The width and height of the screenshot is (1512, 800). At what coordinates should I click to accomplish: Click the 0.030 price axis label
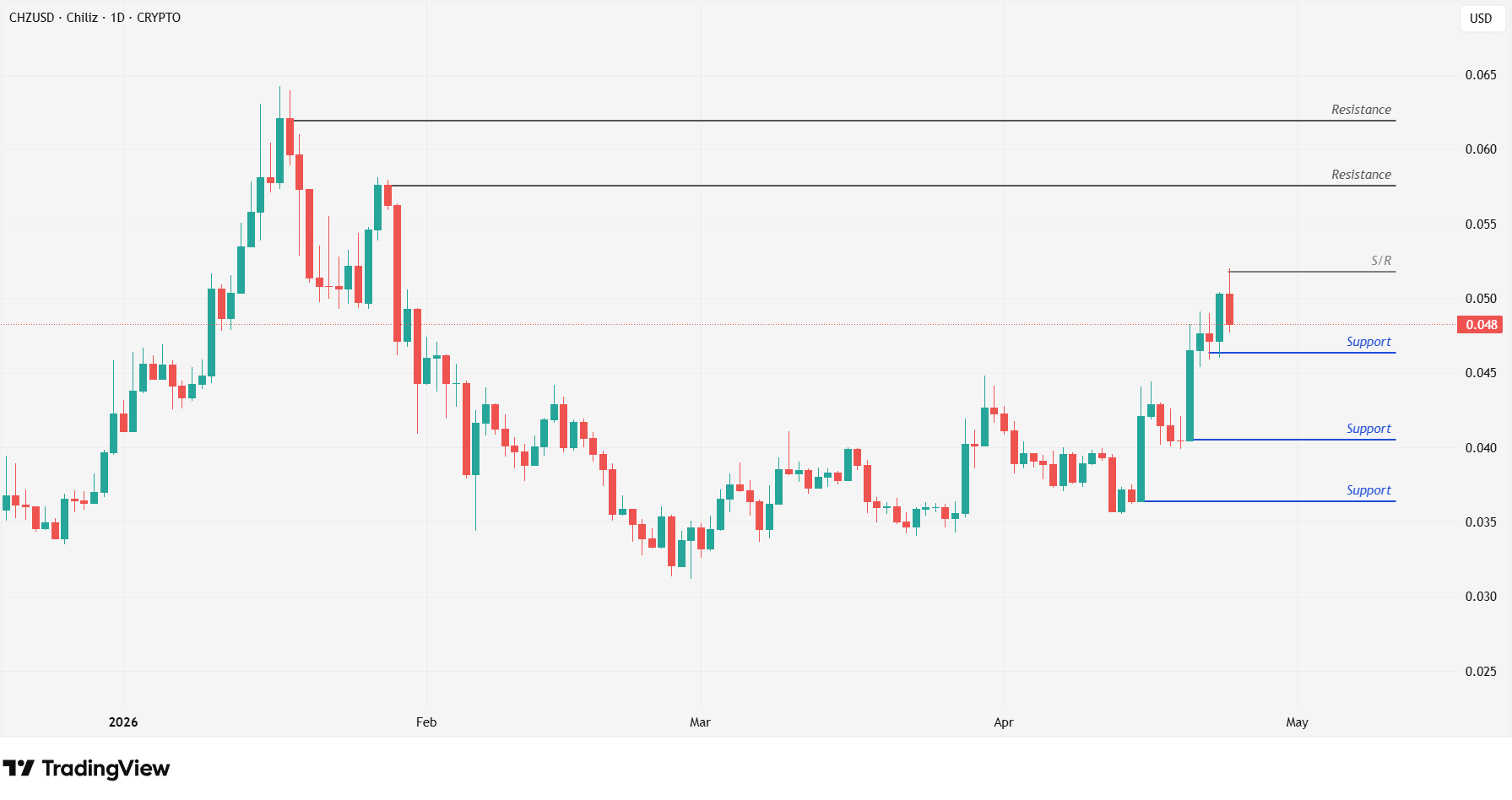click(x=1481, y=597)
